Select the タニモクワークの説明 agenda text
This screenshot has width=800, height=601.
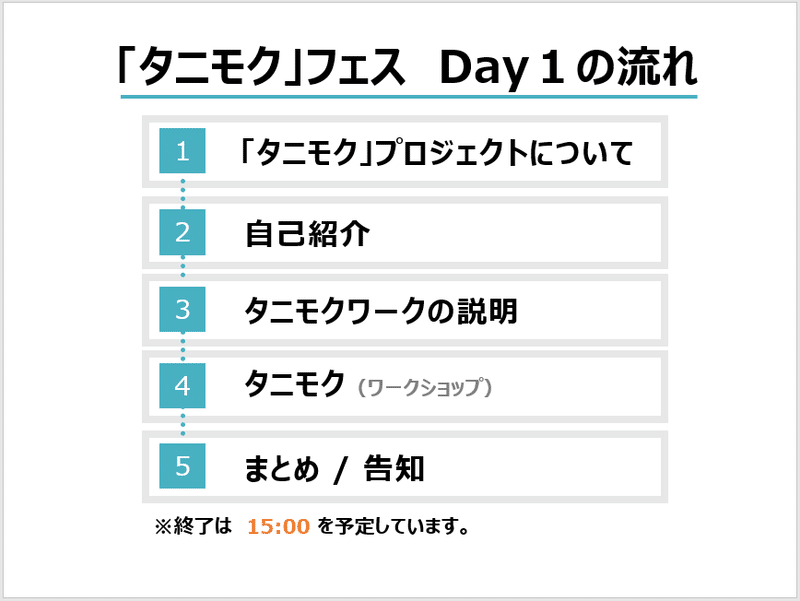(381, 310)
